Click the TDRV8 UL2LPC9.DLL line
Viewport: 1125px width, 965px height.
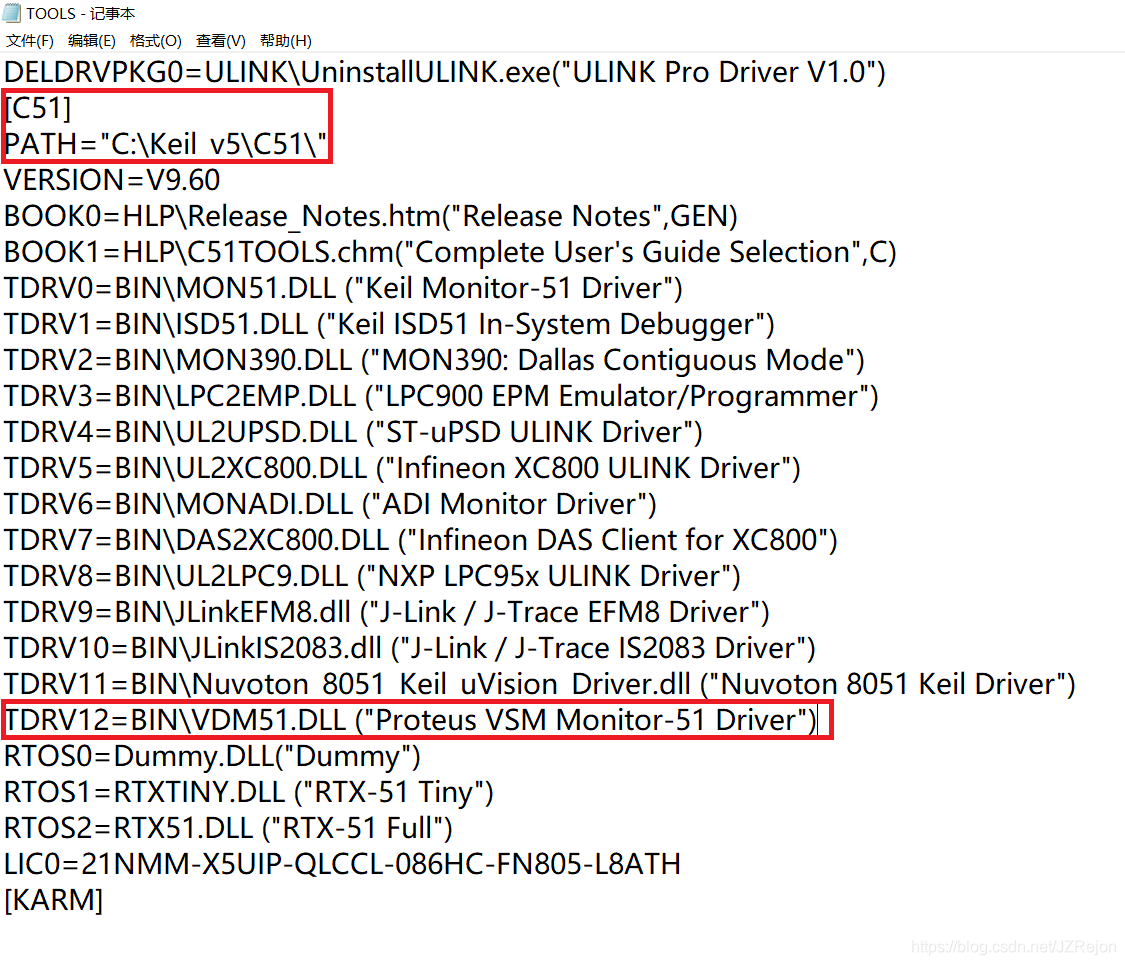click(372, 576)
